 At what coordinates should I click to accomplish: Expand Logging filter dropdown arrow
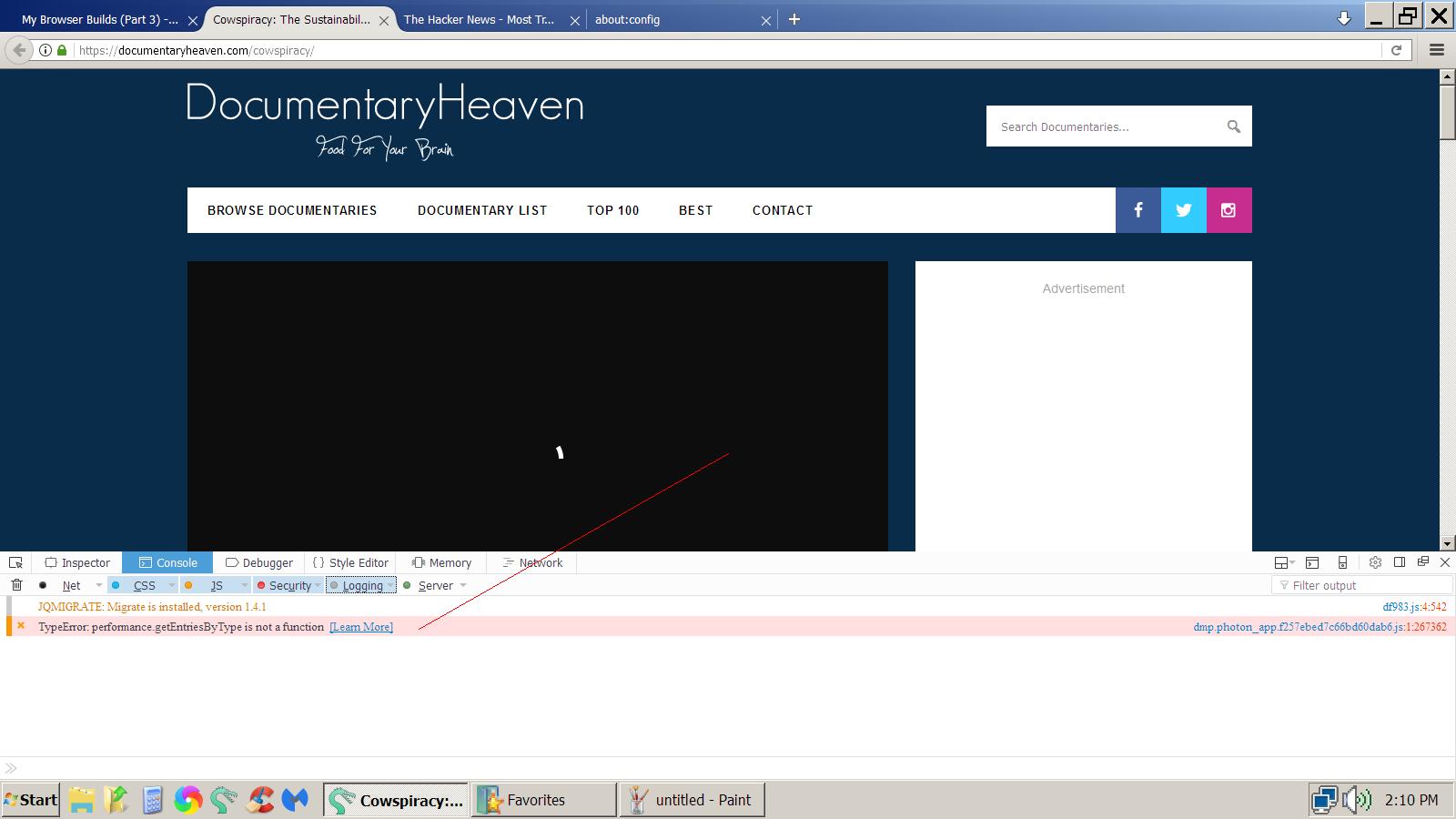[390, 585]
